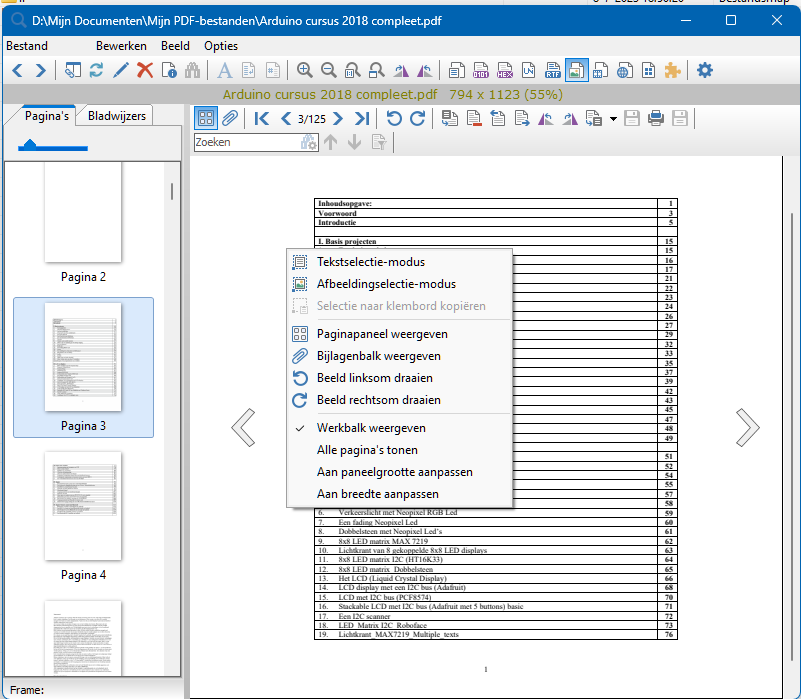Switch to RTF view mode
801x699 pixels.
tap(553, 71)
